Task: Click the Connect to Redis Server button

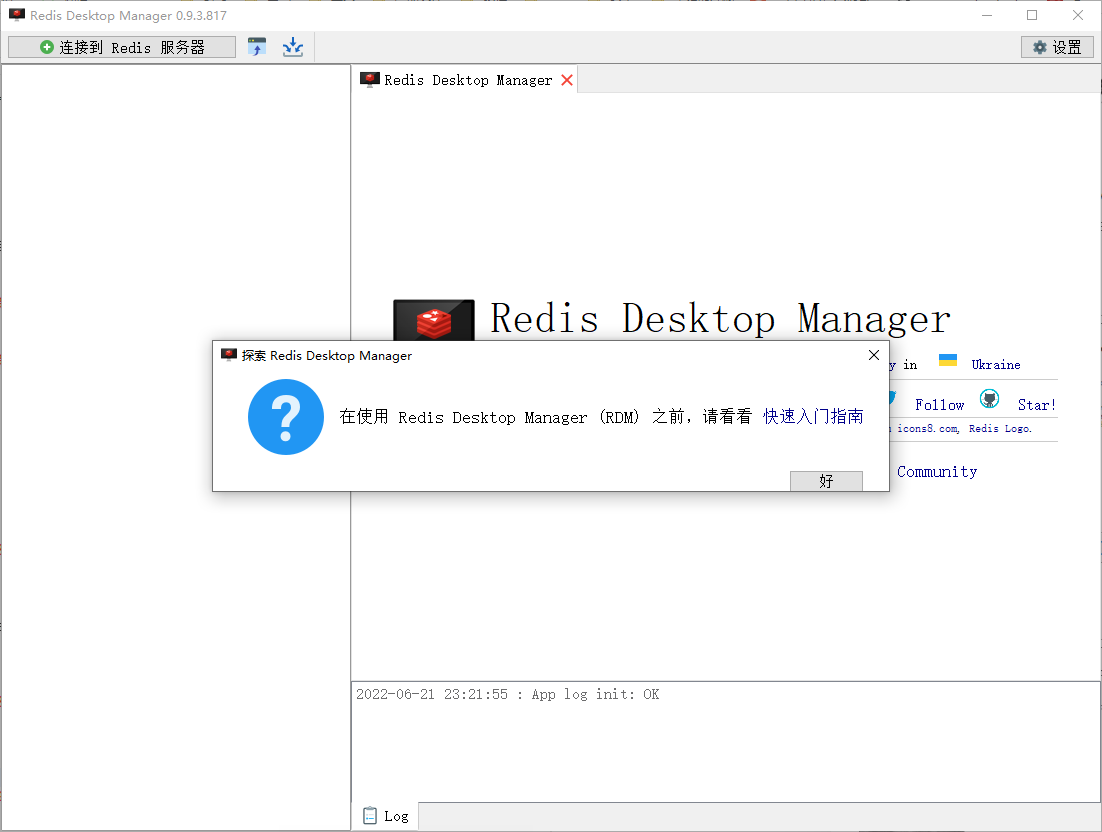Action: [122, 47]
